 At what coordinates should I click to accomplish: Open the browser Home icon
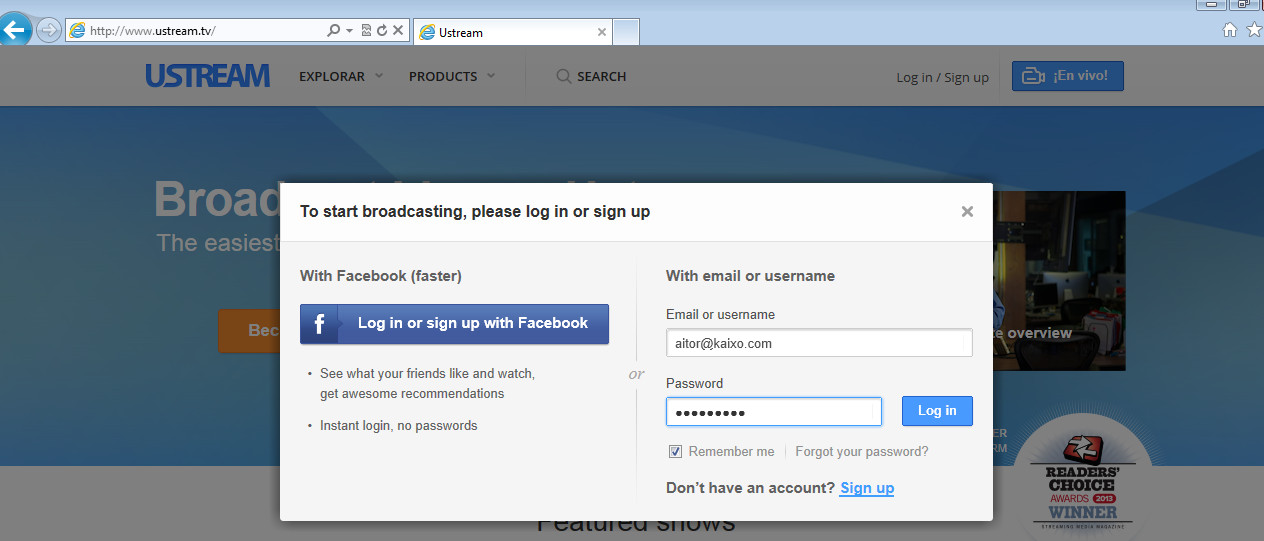point(1230,30)
